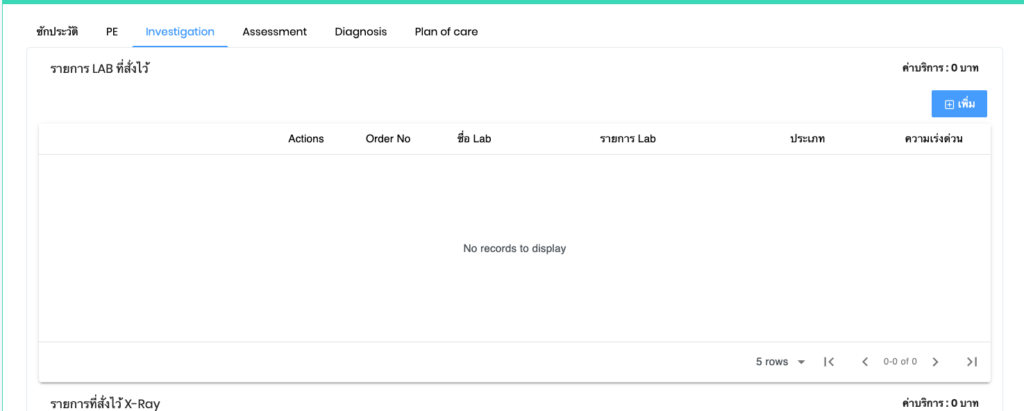This screenshot has width=1024, height=411.
Task: Go to previous page of lab table
Action: (864, 362)
